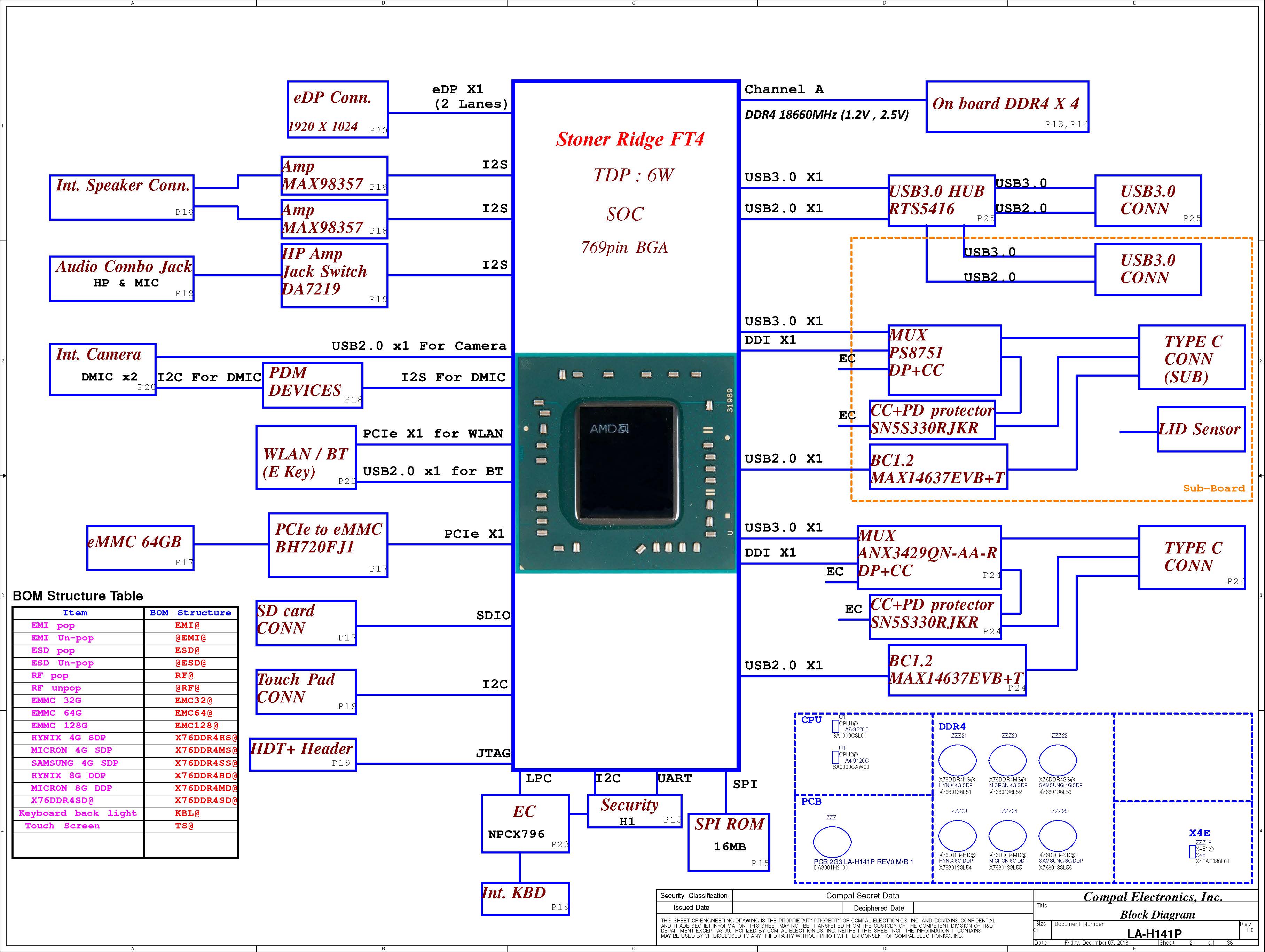Click the LA-H141P document number field

coord(1154,934)
